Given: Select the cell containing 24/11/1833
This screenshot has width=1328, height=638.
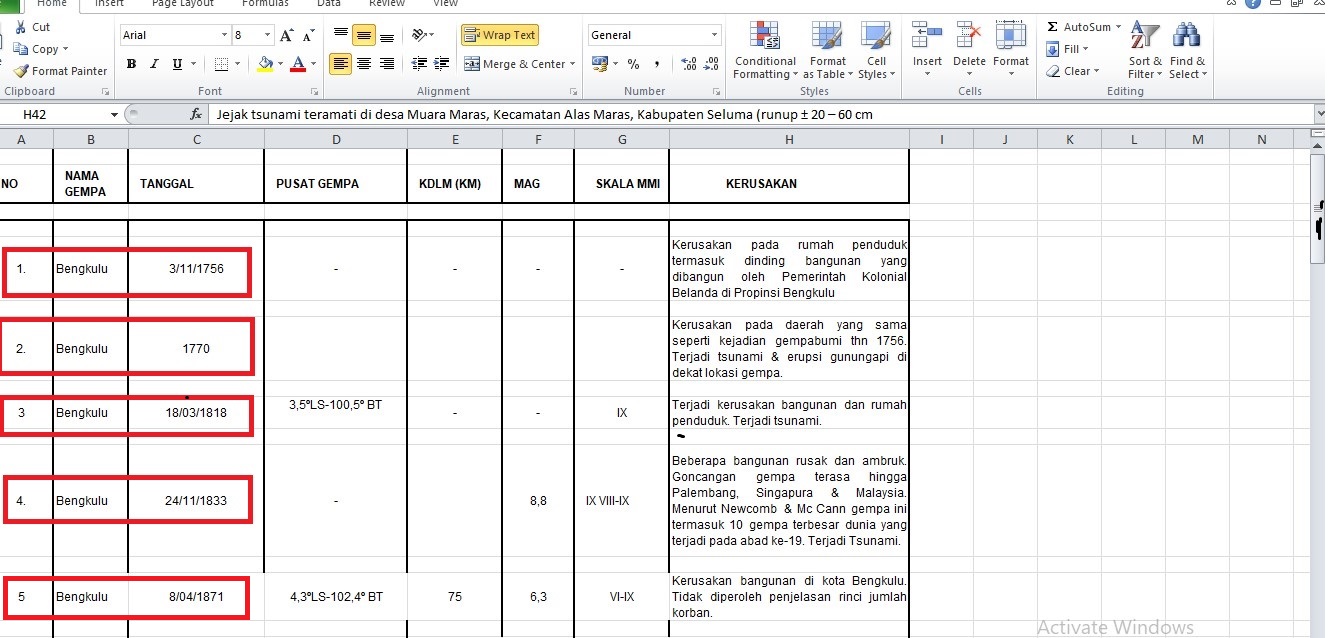Looking at the screenshot, I should 196,501.
